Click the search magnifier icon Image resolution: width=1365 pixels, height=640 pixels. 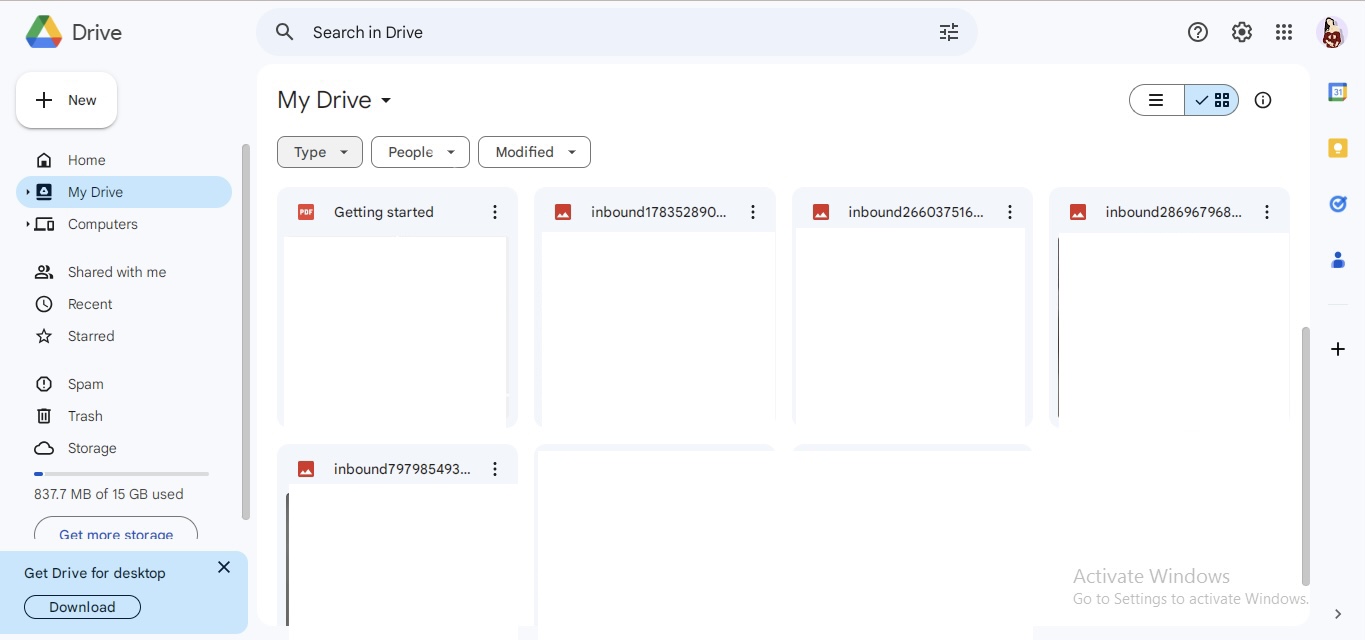[x=285, y=32]
